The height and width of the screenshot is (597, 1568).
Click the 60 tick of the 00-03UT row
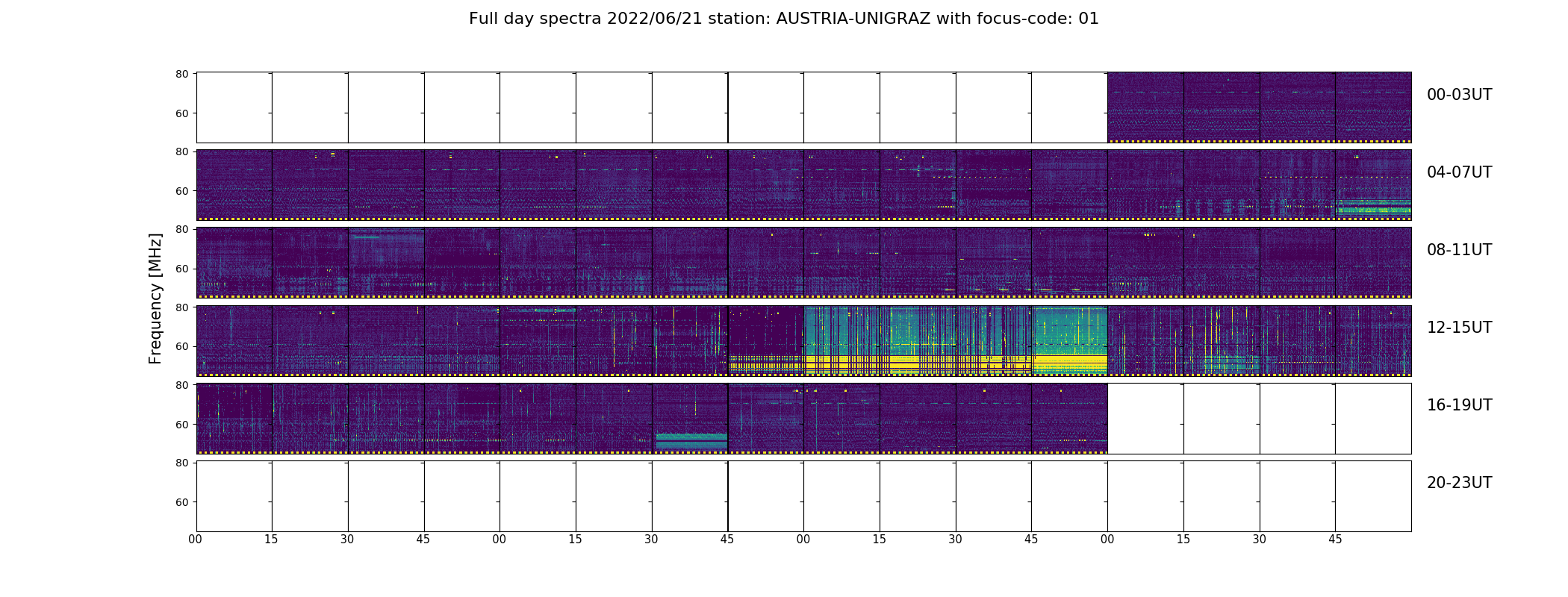(x=181, y=113)
